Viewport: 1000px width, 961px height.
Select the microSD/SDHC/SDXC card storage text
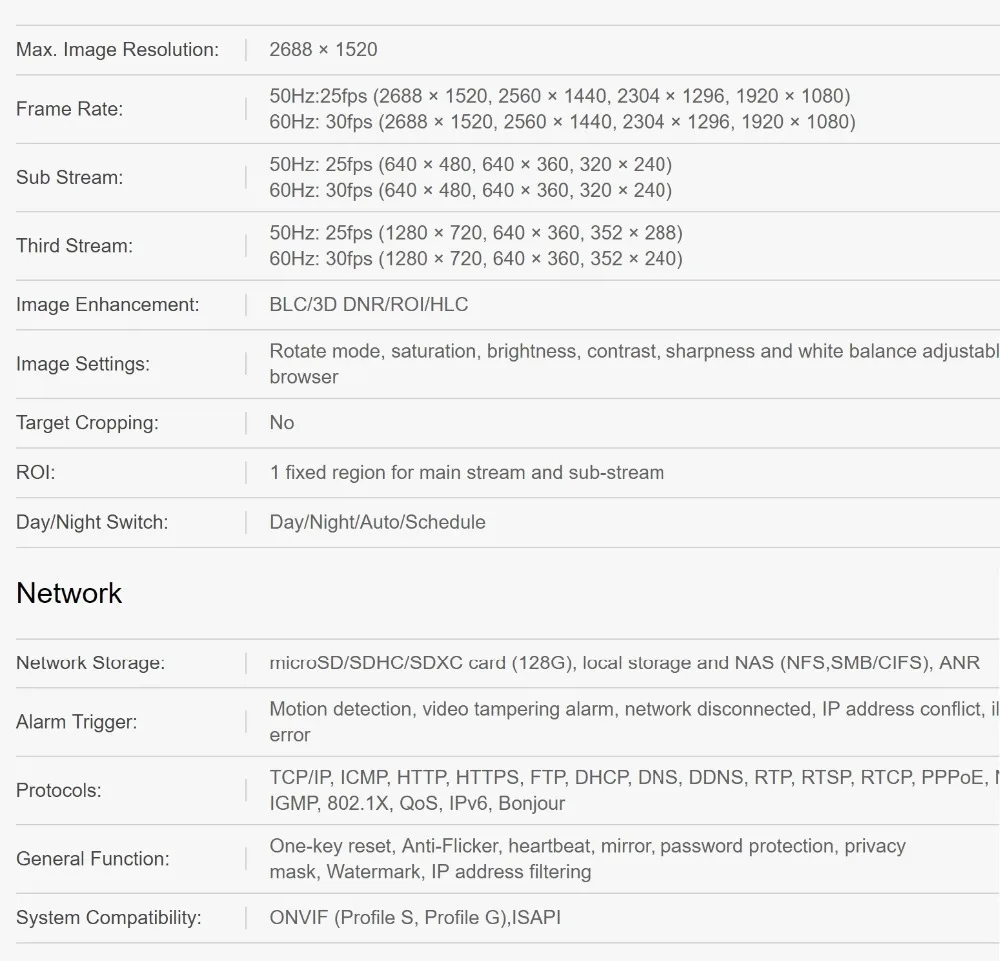[x=624, y=663]
